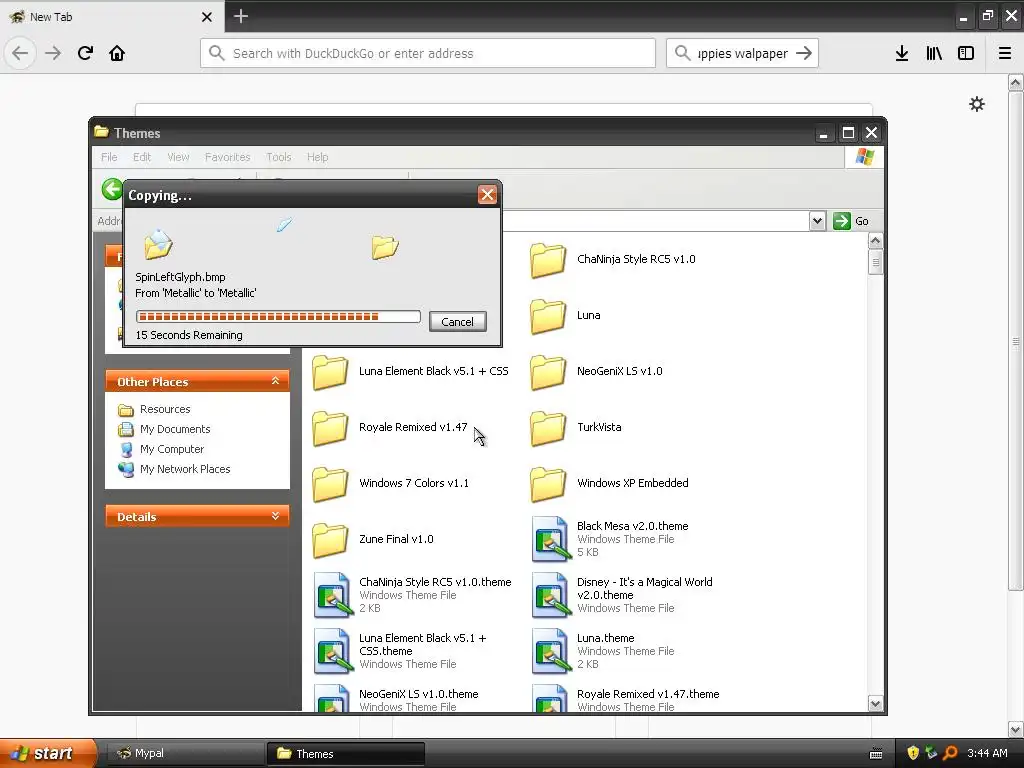The image size is (1024, 768).
Task: Click the walpaper search field
Action: [743, 53]
